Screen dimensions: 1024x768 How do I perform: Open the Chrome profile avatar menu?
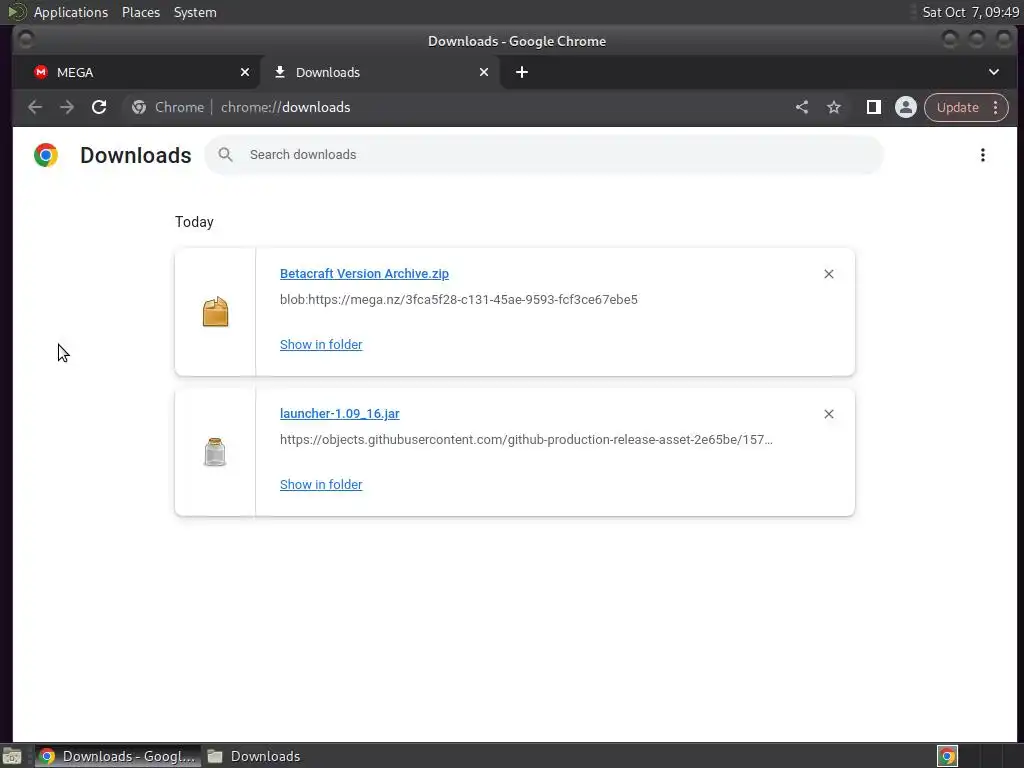coord(906,107)
